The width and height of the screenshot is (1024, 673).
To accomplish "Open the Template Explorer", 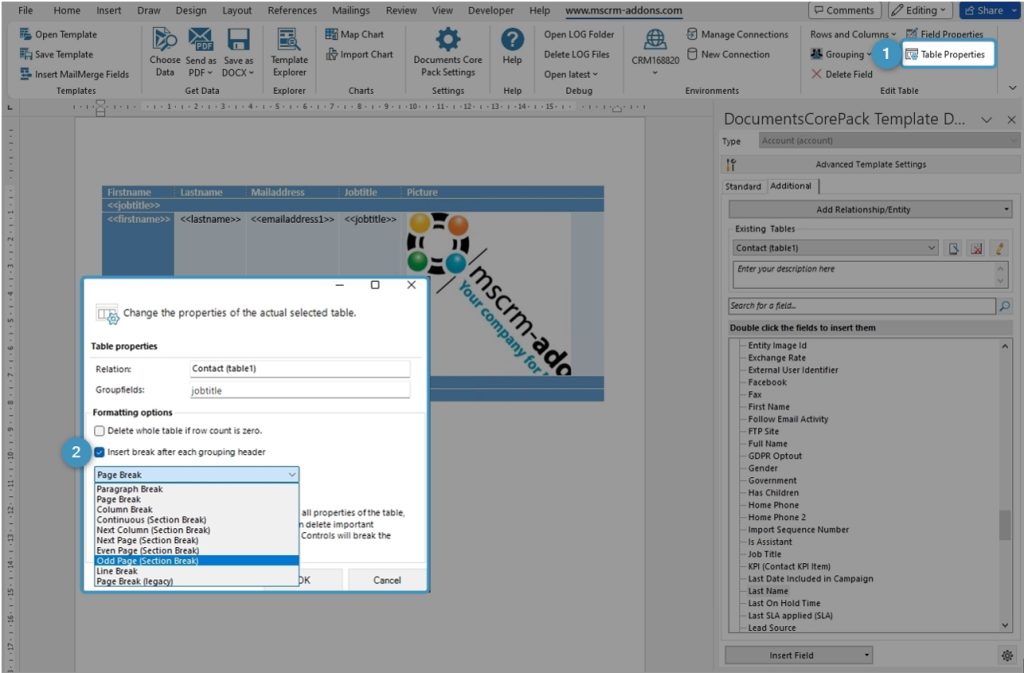I will coord(289,52).
